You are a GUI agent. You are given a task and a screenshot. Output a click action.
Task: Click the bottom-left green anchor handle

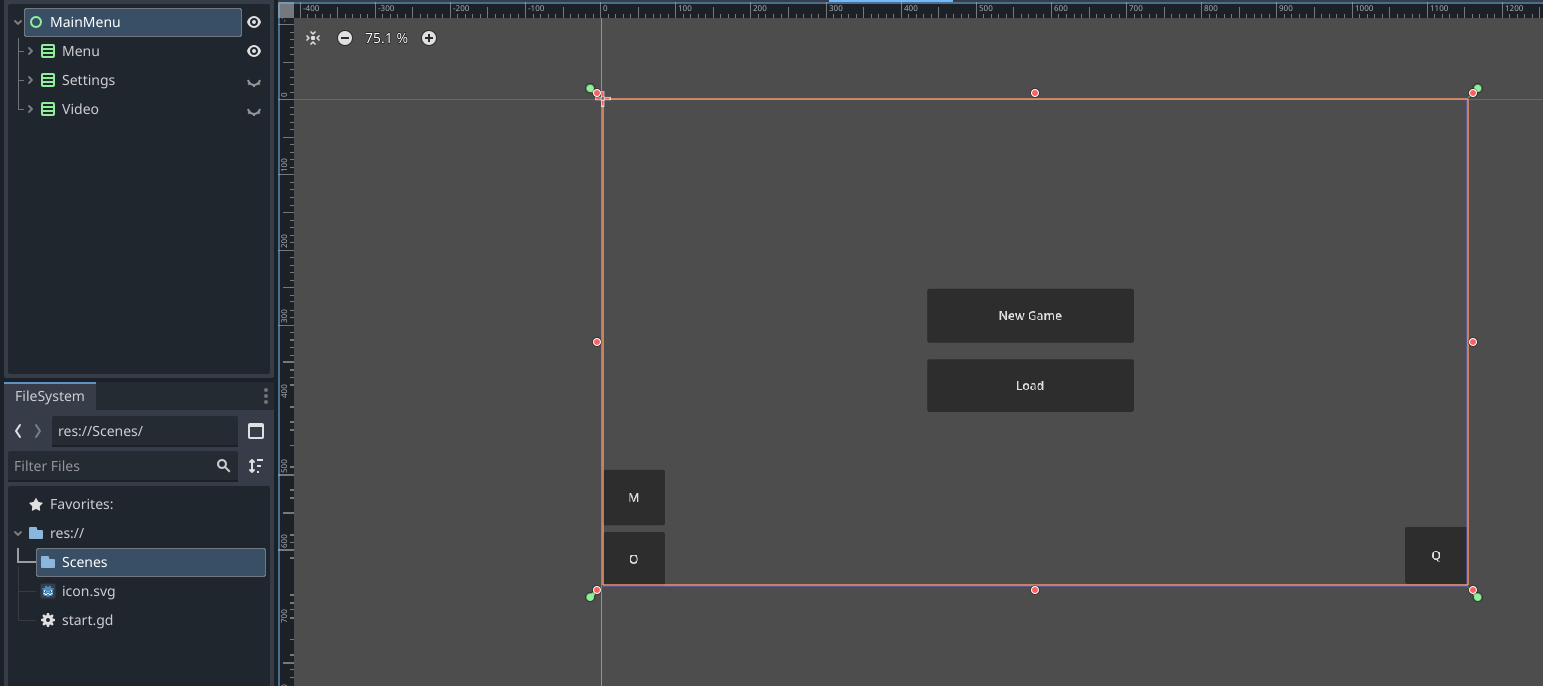[590, 597]
